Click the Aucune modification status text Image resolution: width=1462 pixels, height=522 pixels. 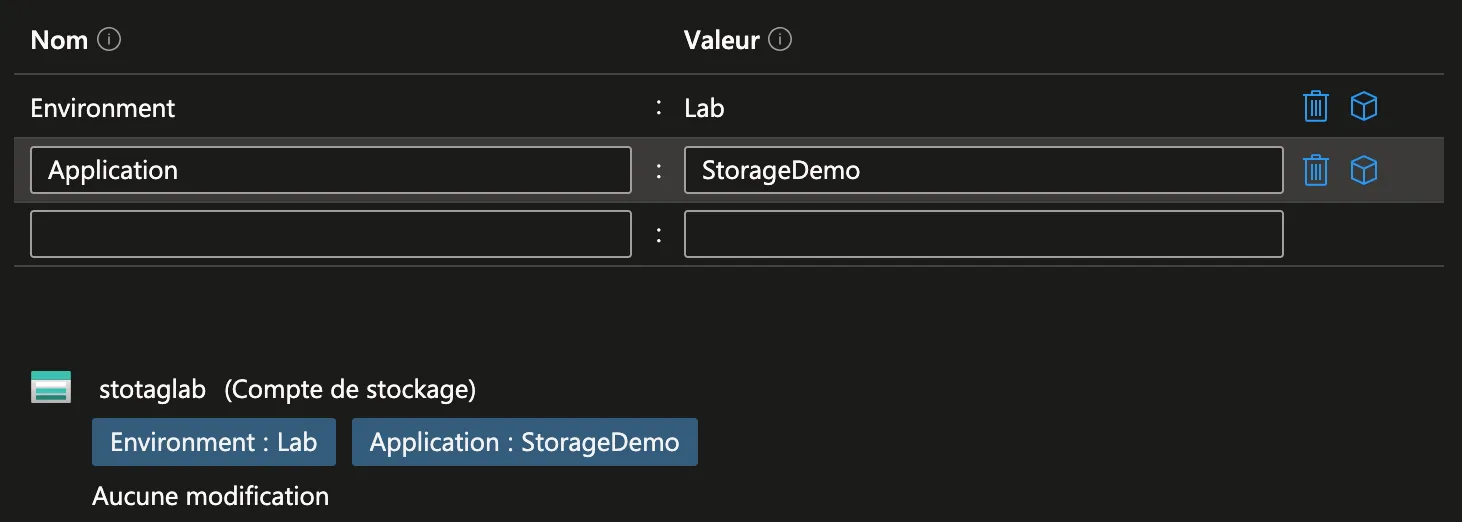pos(211,496)
